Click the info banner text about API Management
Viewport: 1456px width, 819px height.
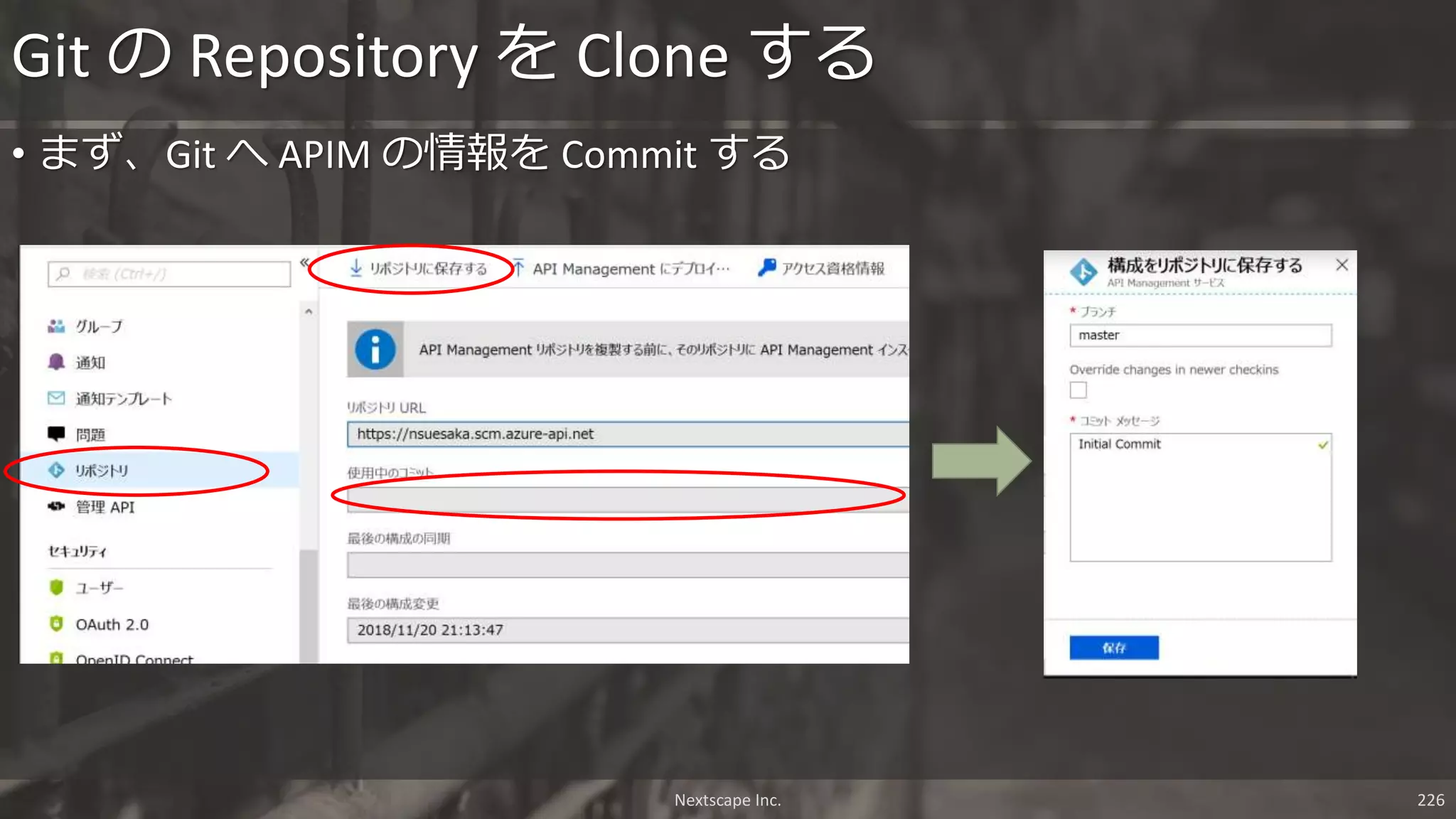[x=663, y=350]
